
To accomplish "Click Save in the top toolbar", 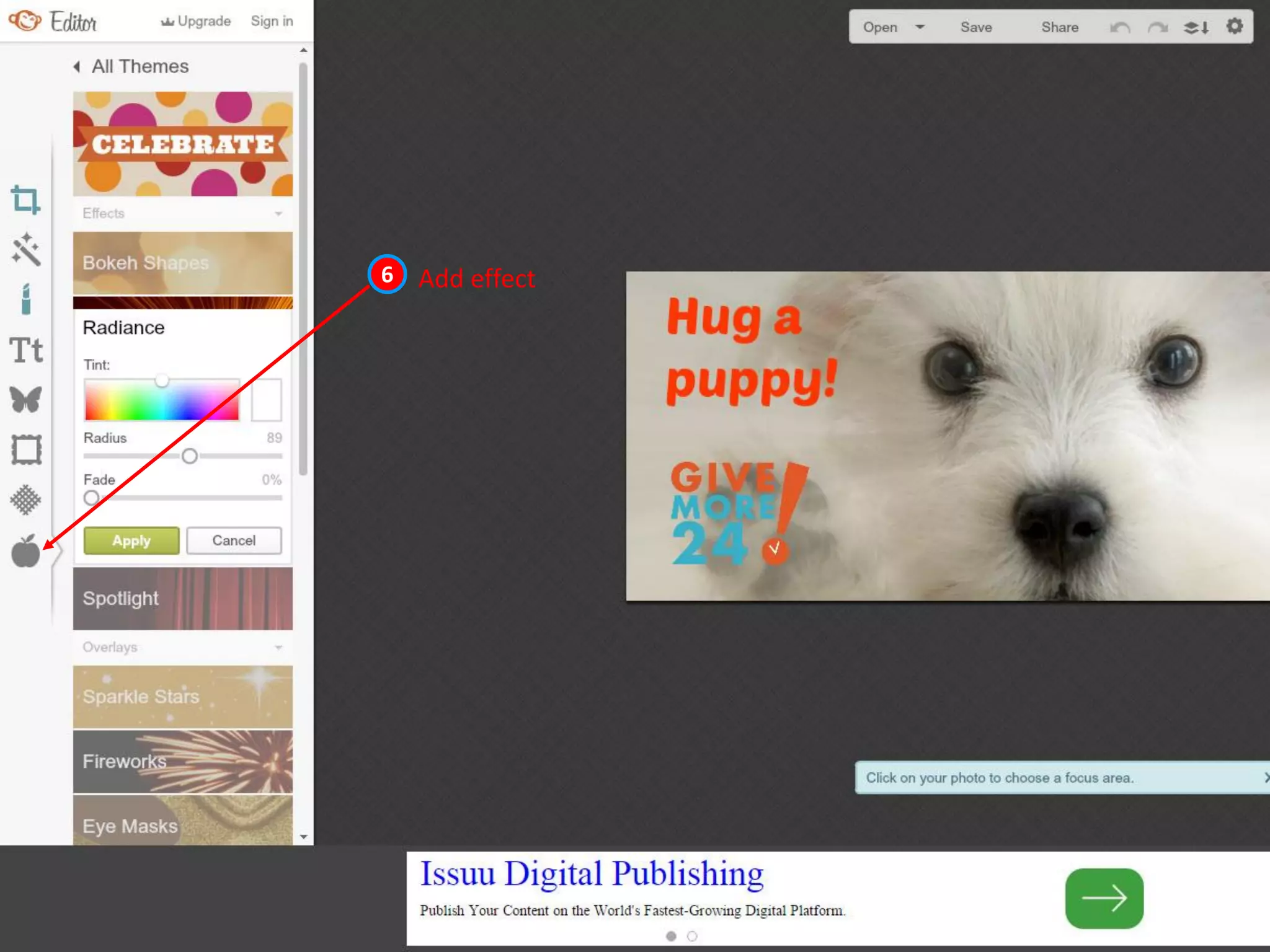I will coord(976,27).
